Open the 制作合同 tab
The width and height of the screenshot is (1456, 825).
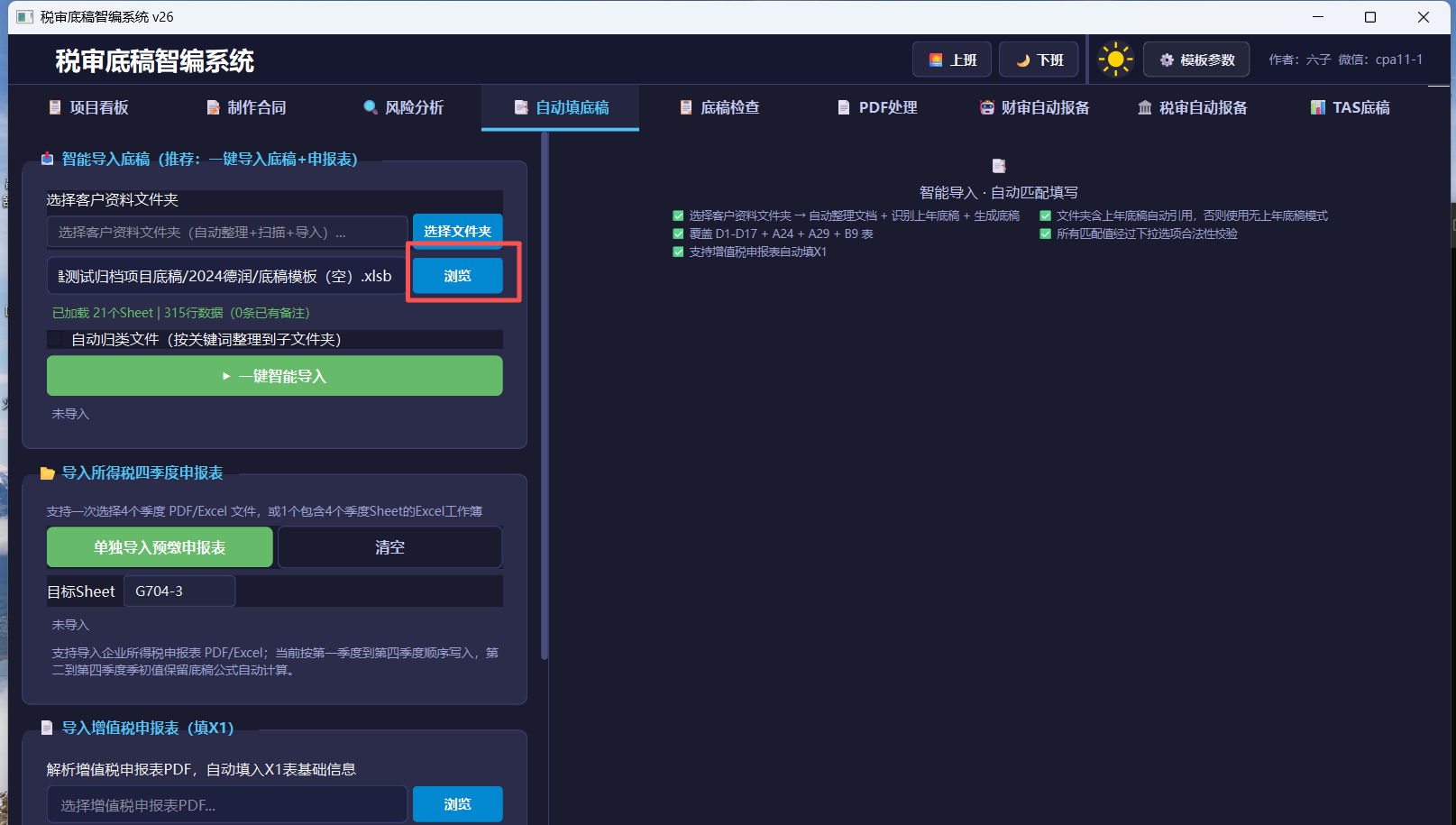pos(245,107)
